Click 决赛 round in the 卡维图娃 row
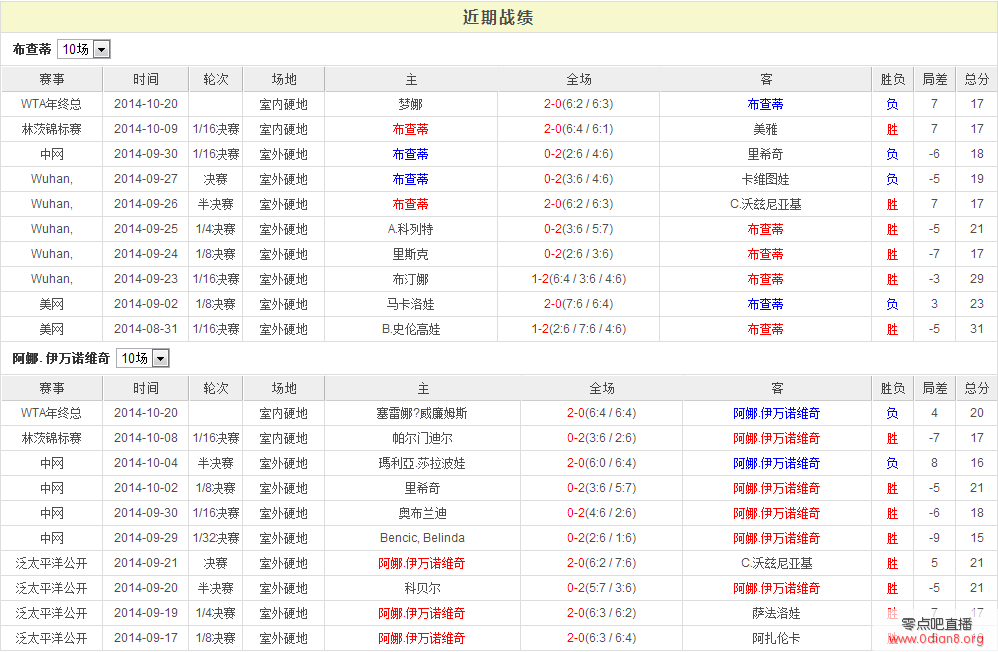This screenshot has width=998, height=652. click(x=216, y=180)
